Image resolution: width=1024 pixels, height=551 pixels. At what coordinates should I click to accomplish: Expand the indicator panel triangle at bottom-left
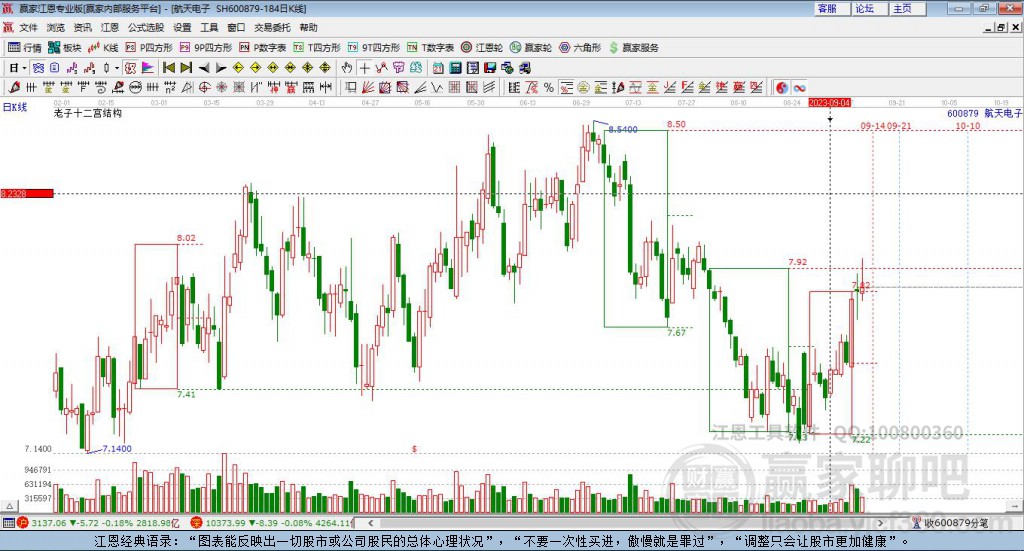tap(9, 506)
